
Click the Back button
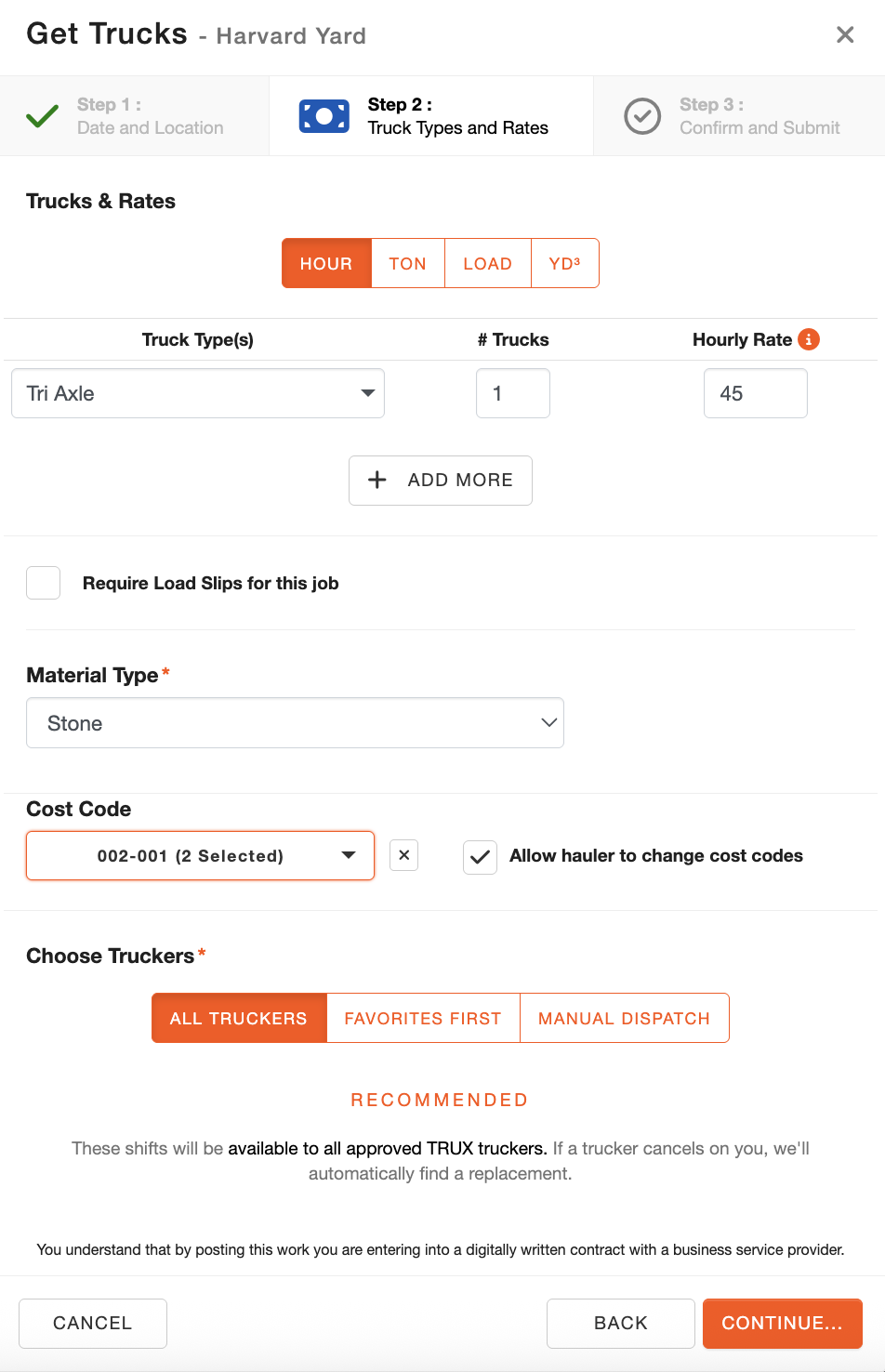tap(620, 1323)
